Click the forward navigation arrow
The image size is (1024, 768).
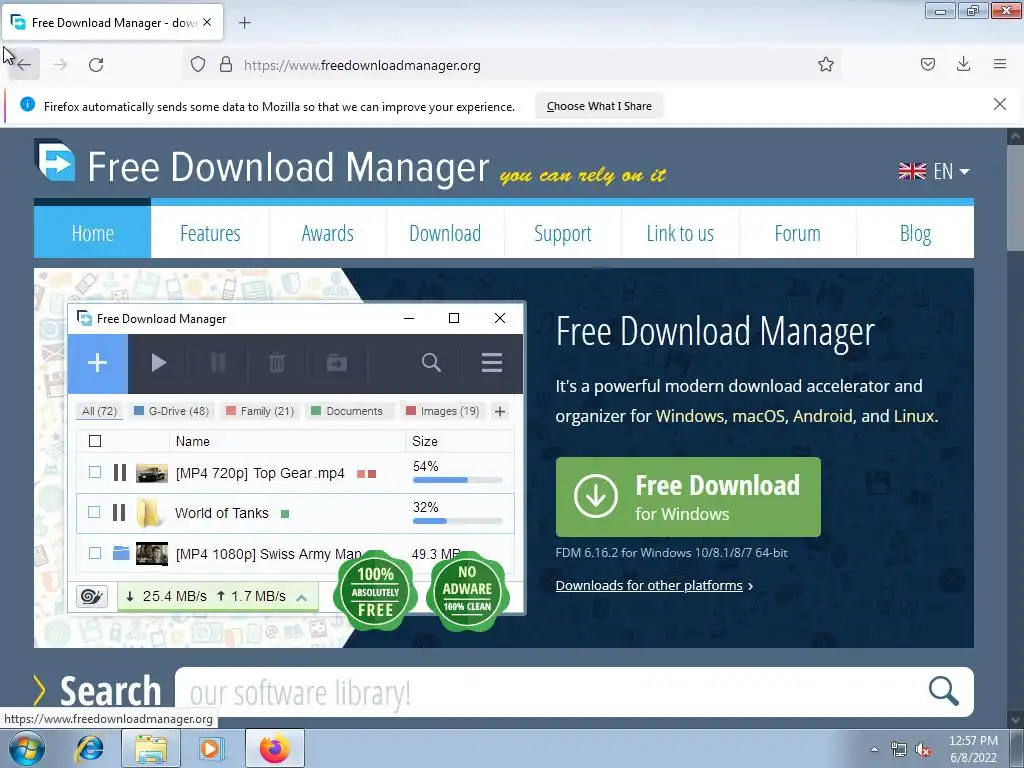60,65
